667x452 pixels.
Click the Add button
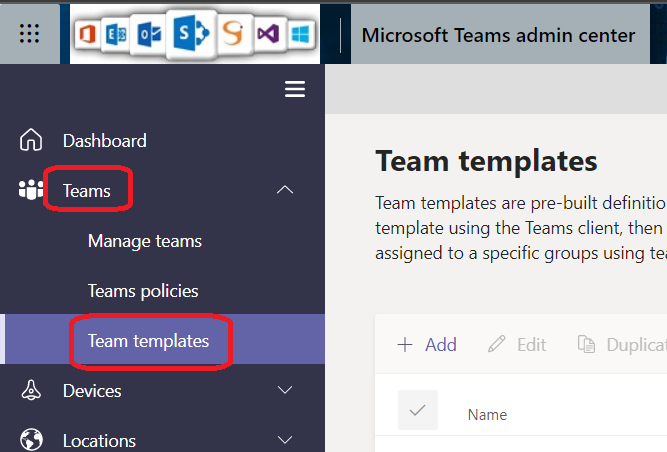click(427, 344)
